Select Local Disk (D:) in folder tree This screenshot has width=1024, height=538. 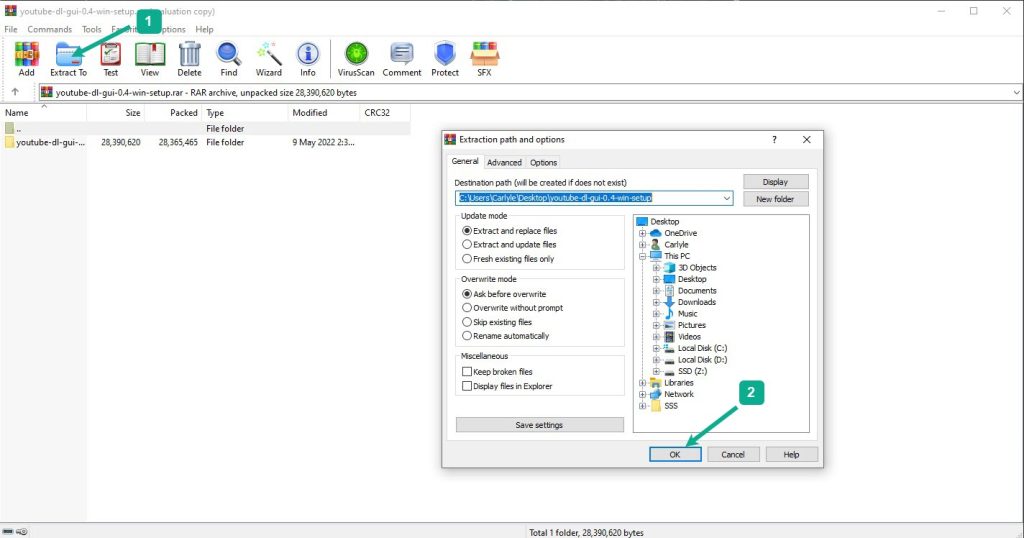pyautogui.click(x=702, y=360)
